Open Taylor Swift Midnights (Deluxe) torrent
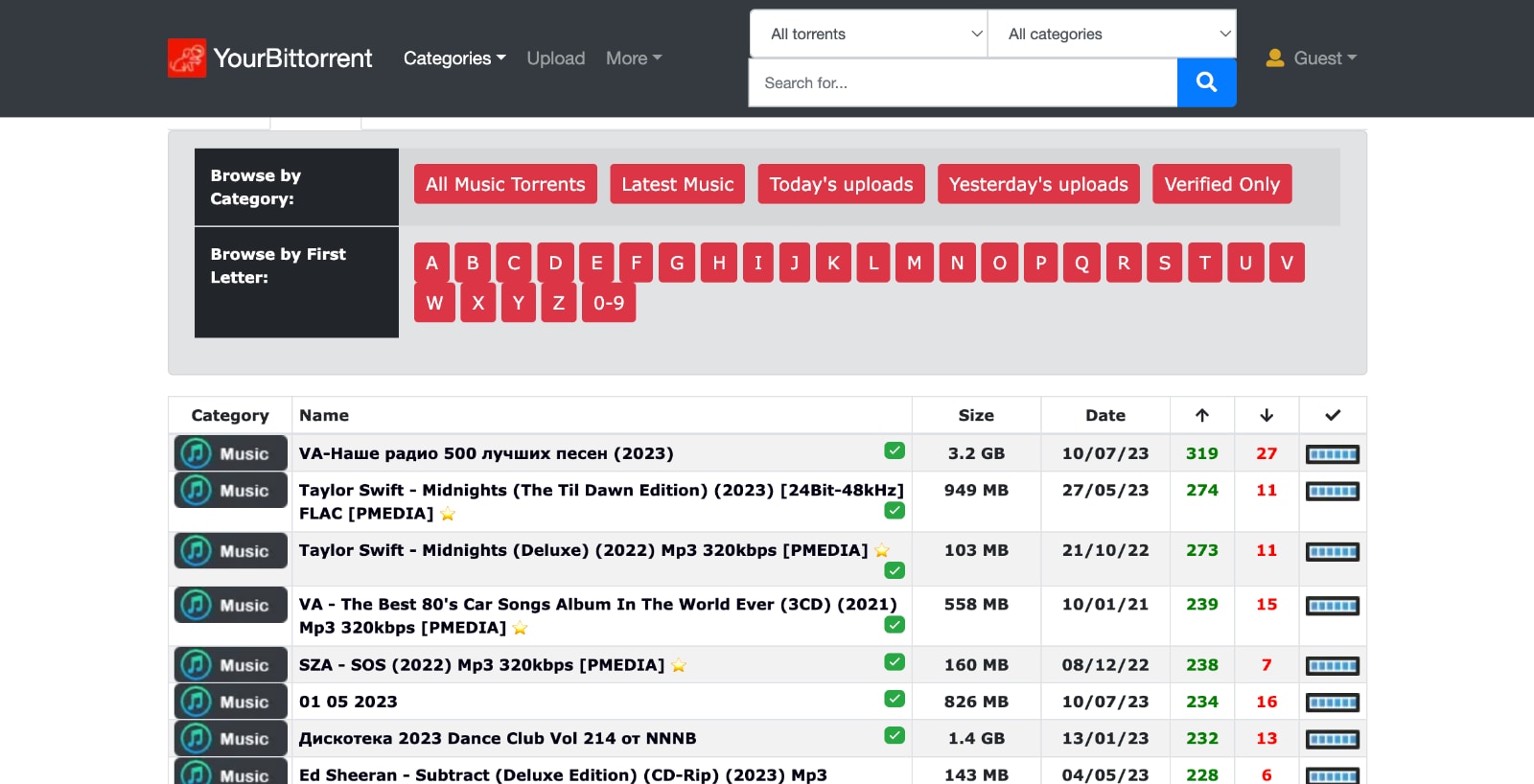 click(x=583, y=550)
